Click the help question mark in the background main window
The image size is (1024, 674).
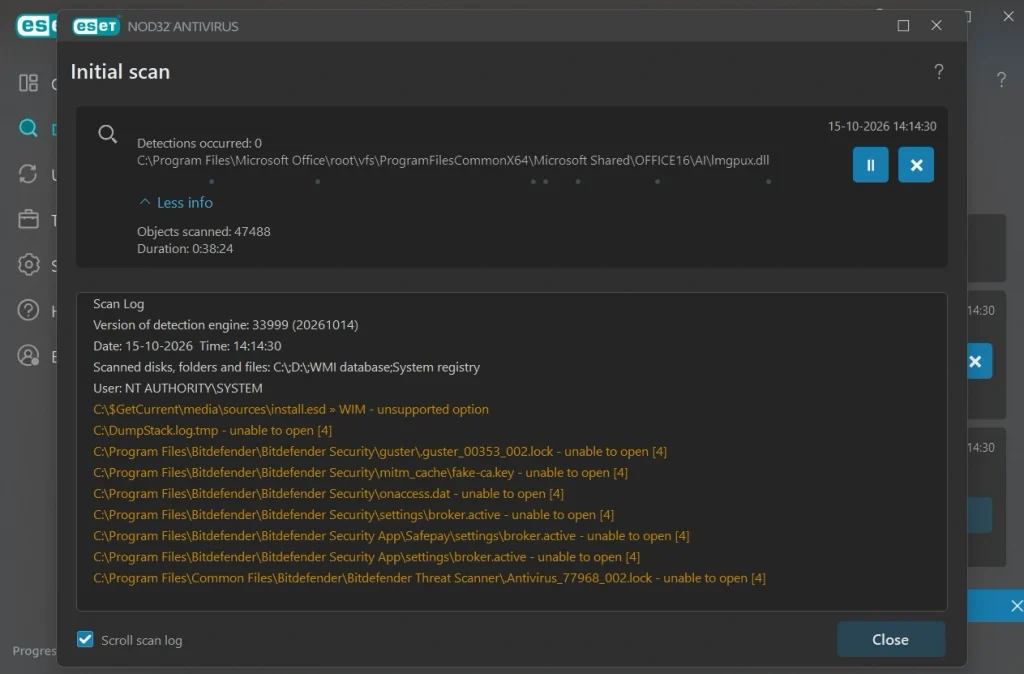pos(1001,80)
